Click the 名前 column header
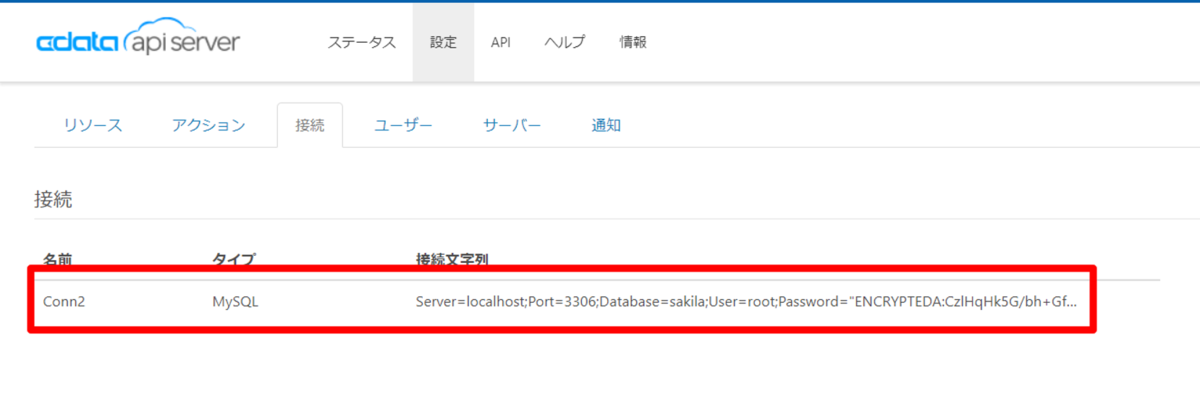The width and height of the screenshot is (1200, 397). [x=58, y=259]
